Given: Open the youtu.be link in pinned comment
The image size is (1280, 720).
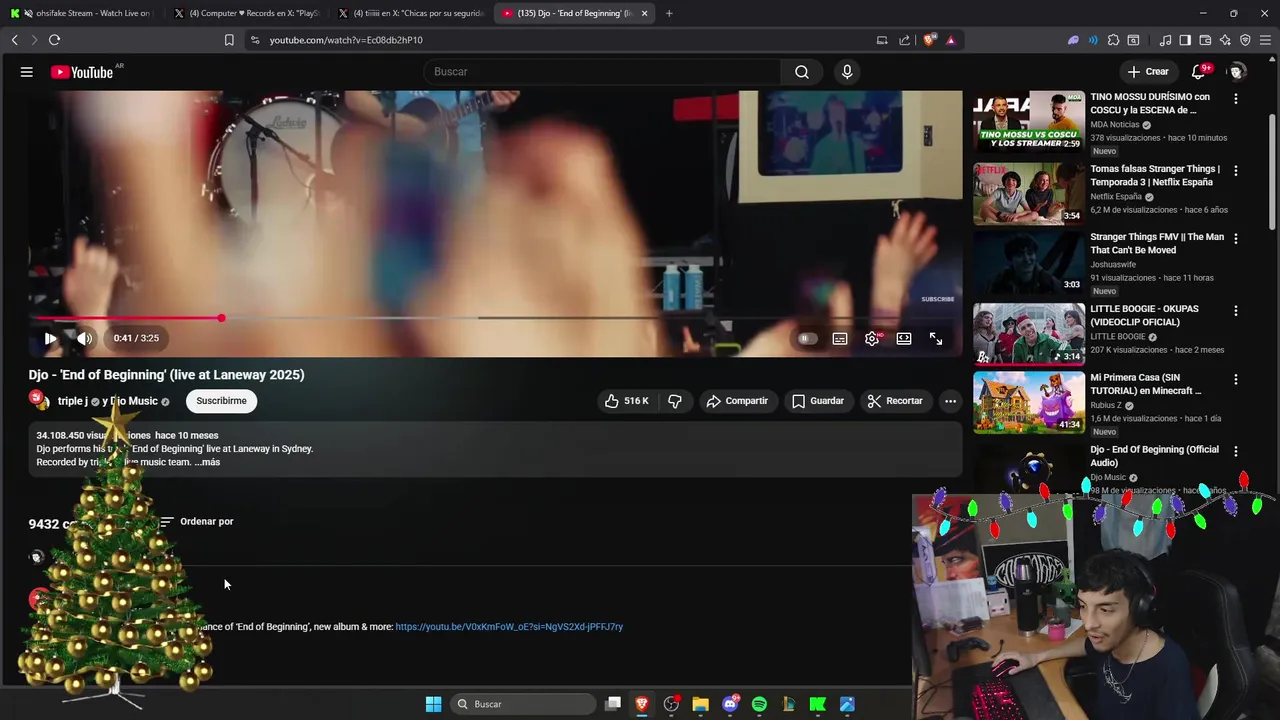Looking at the screenshot, I should (x=509, y=627).
